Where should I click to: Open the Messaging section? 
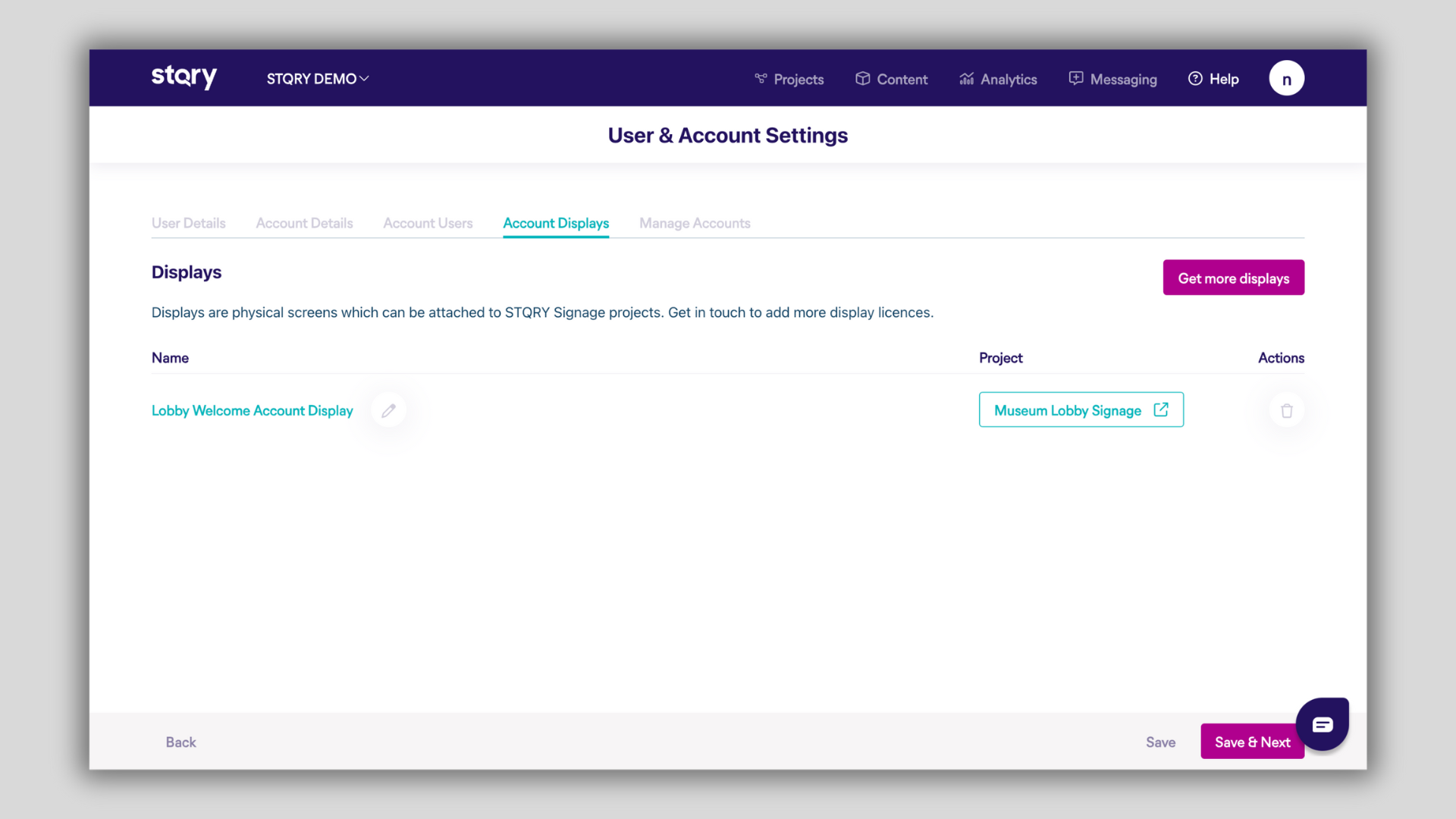(1112, 79)
